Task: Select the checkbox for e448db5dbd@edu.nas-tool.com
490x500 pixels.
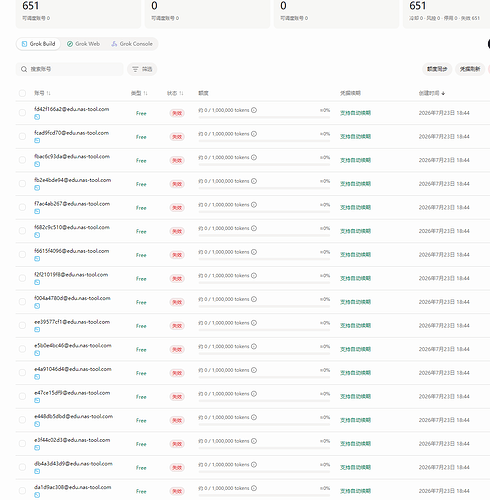Action: click(22, 420)
